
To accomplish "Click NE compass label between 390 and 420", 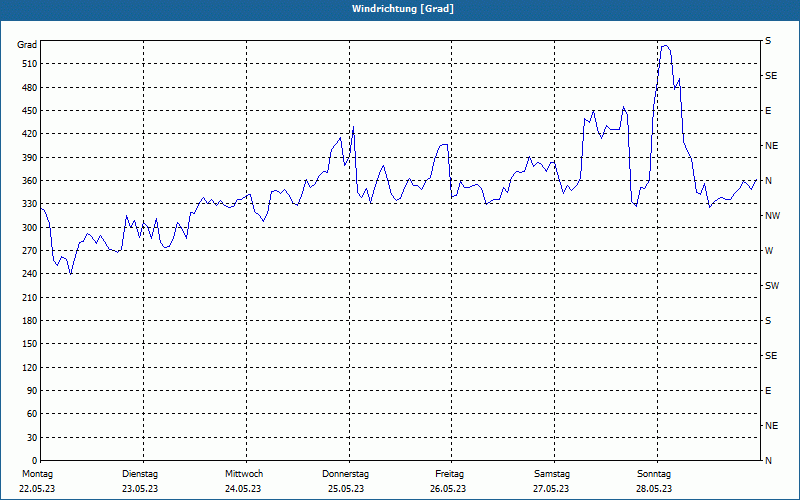I will coord(771,146).
